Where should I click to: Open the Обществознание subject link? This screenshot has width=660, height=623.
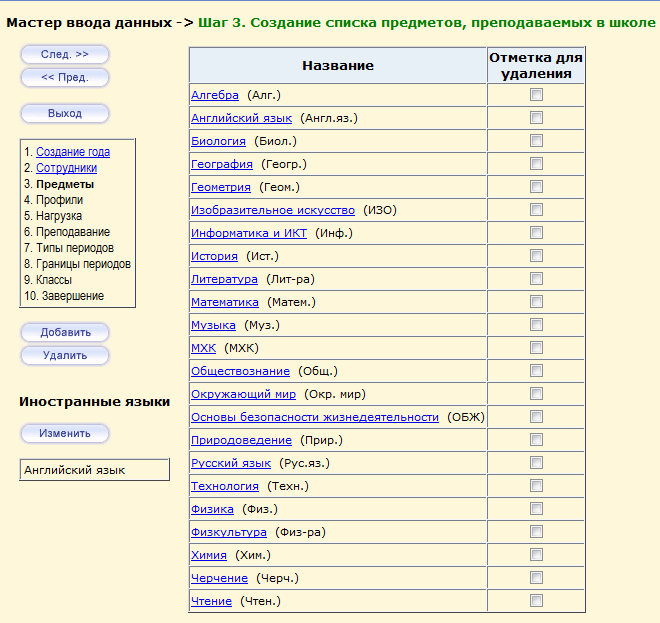click(240, 371)
